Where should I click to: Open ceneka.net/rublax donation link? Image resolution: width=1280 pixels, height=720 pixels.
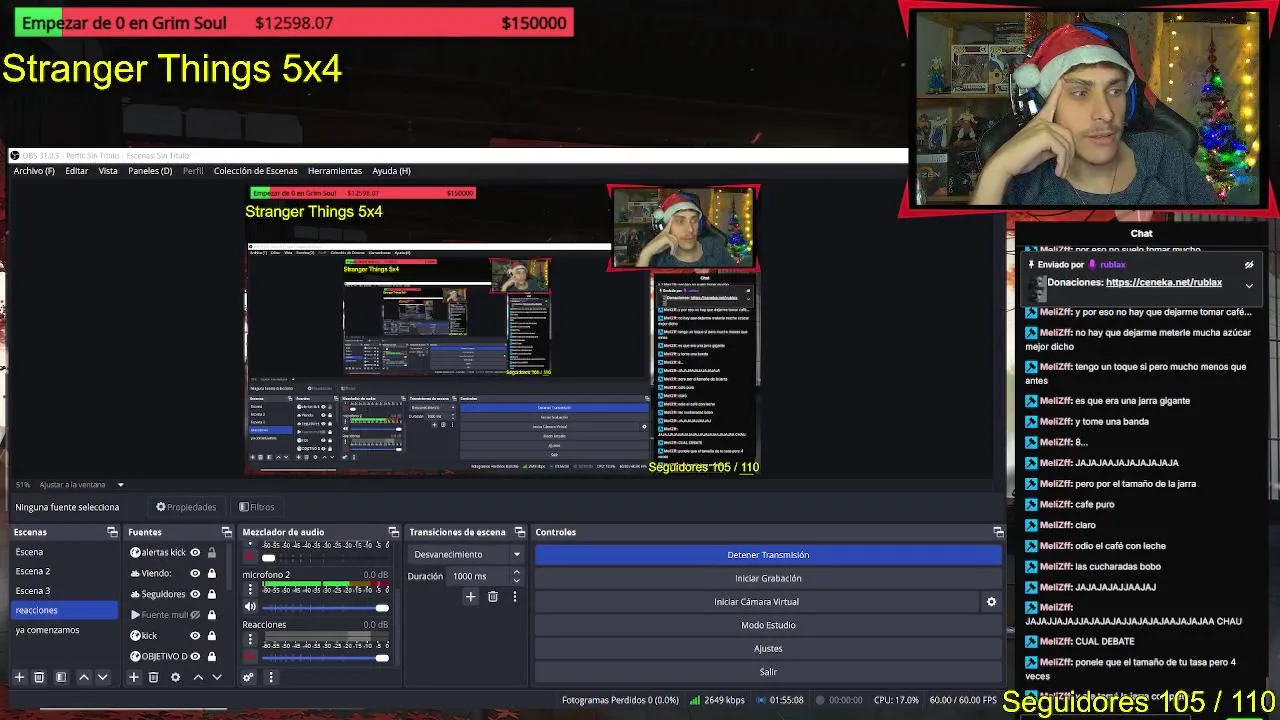1164,282
